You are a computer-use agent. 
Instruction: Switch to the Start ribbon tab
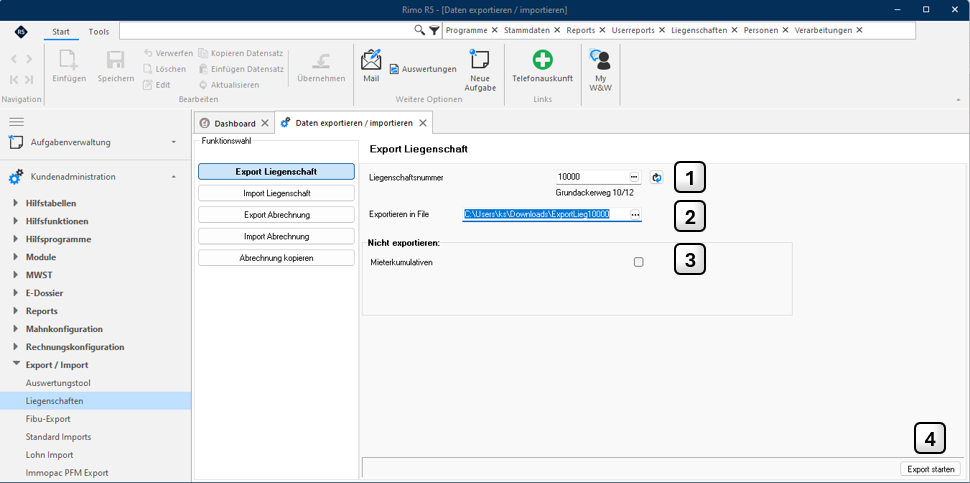(x=61, y=32)
